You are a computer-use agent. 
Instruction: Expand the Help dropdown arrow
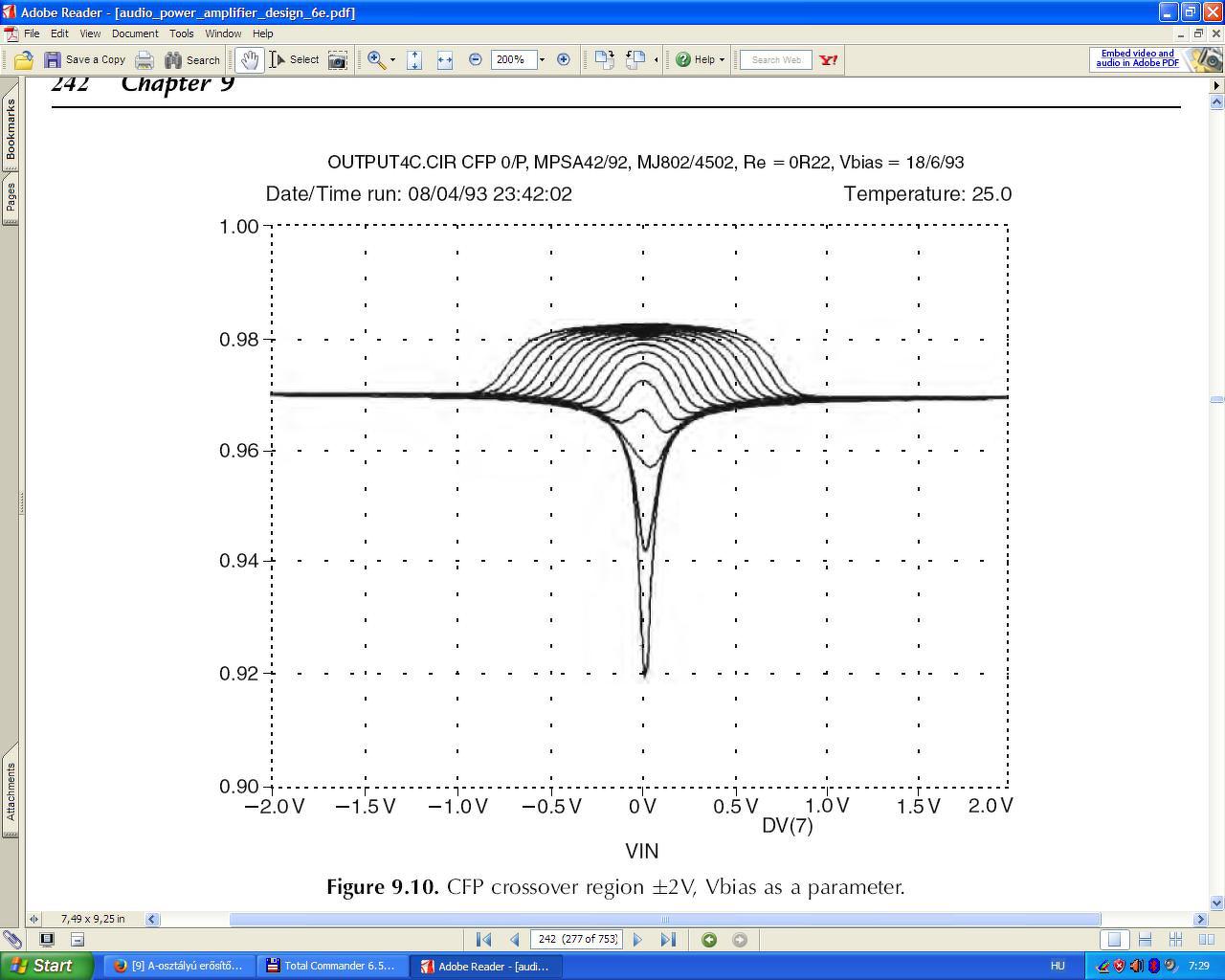pyautogui.click(x=722, y=59)
